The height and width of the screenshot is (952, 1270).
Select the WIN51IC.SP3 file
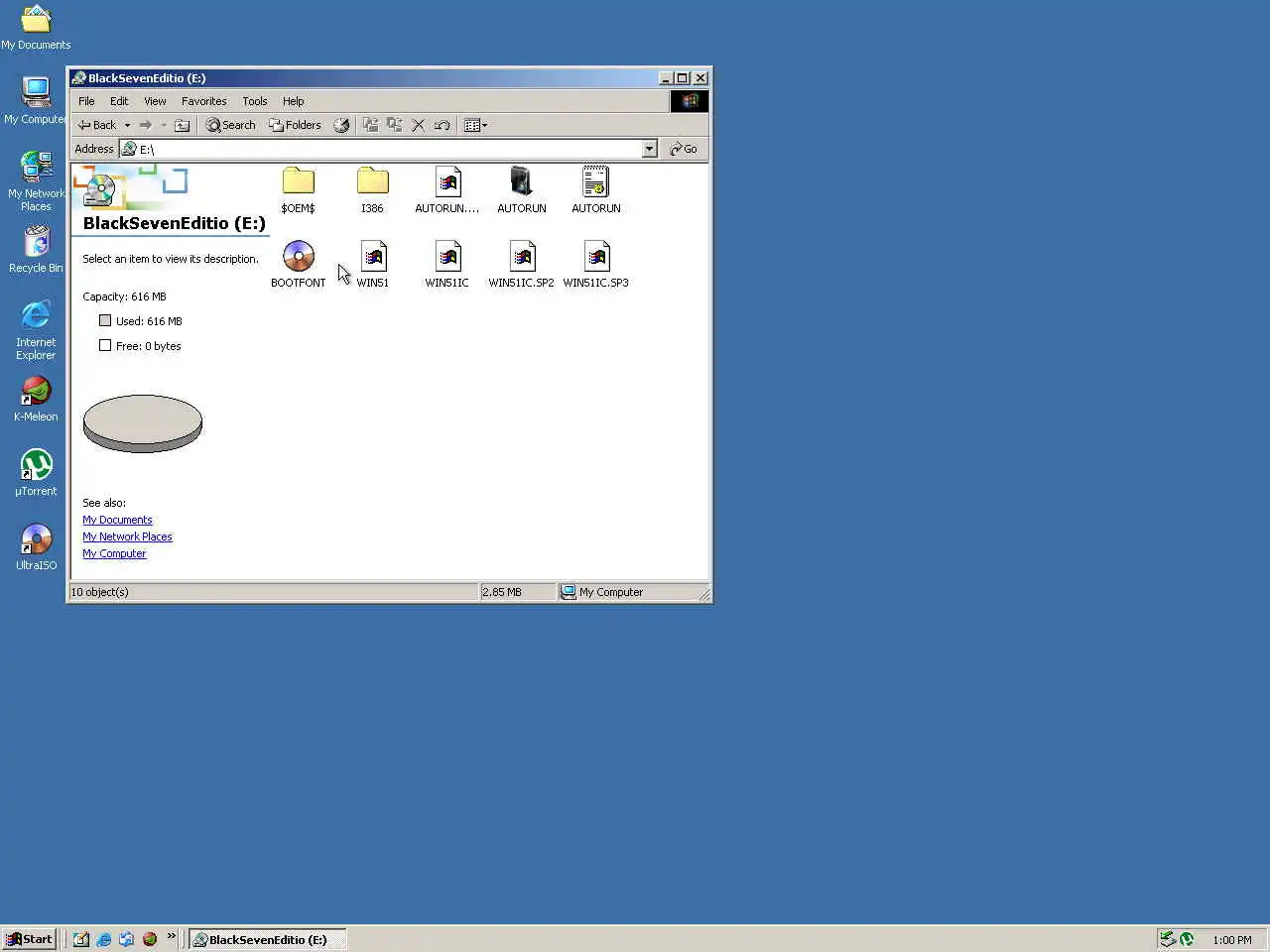(x=596, y=265)
